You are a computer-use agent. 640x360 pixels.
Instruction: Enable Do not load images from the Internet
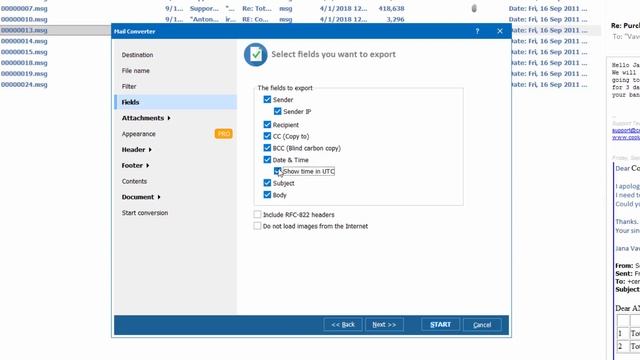(257, 226)
